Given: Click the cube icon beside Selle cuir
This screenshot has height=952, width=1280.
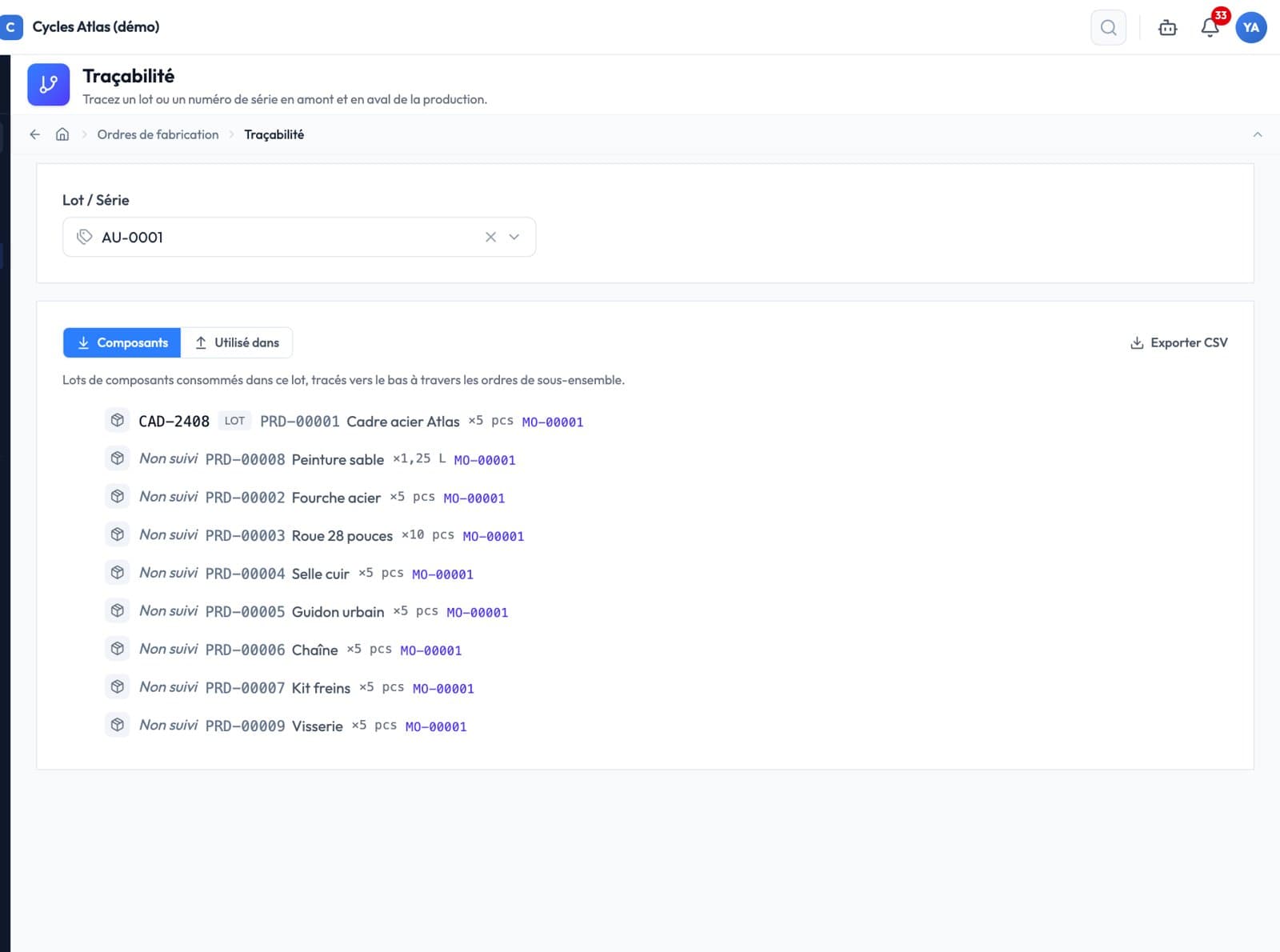Looking at the screenshot, I should [x=118, y=573].
